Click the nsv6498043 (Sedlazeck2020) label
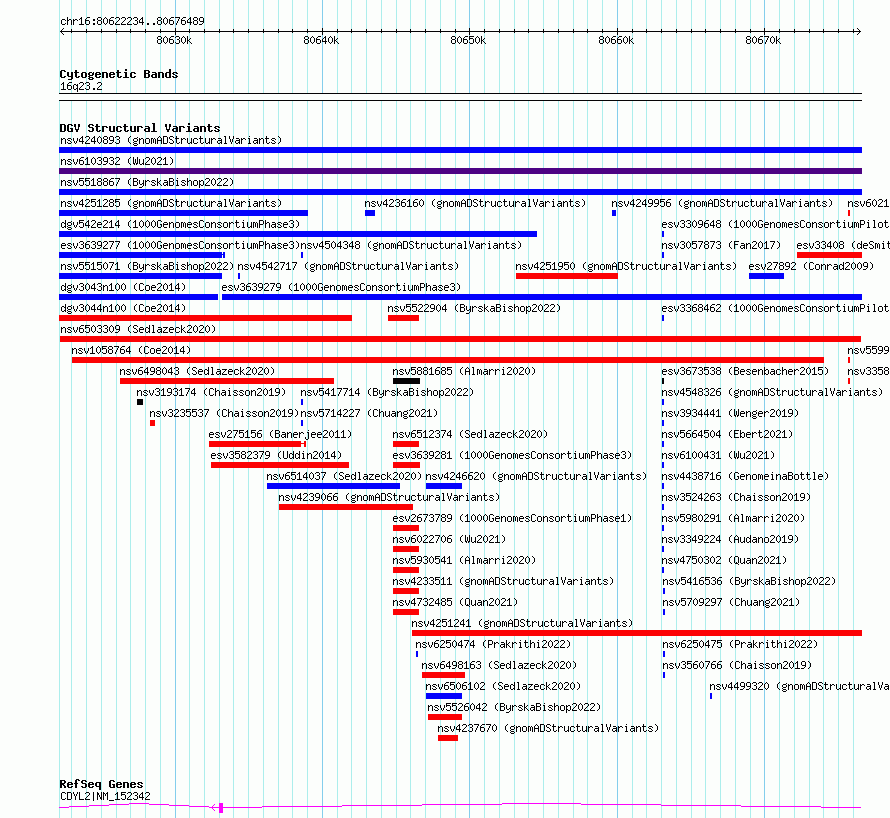Viewport: 890px width, 818px height. click(197, 371)
